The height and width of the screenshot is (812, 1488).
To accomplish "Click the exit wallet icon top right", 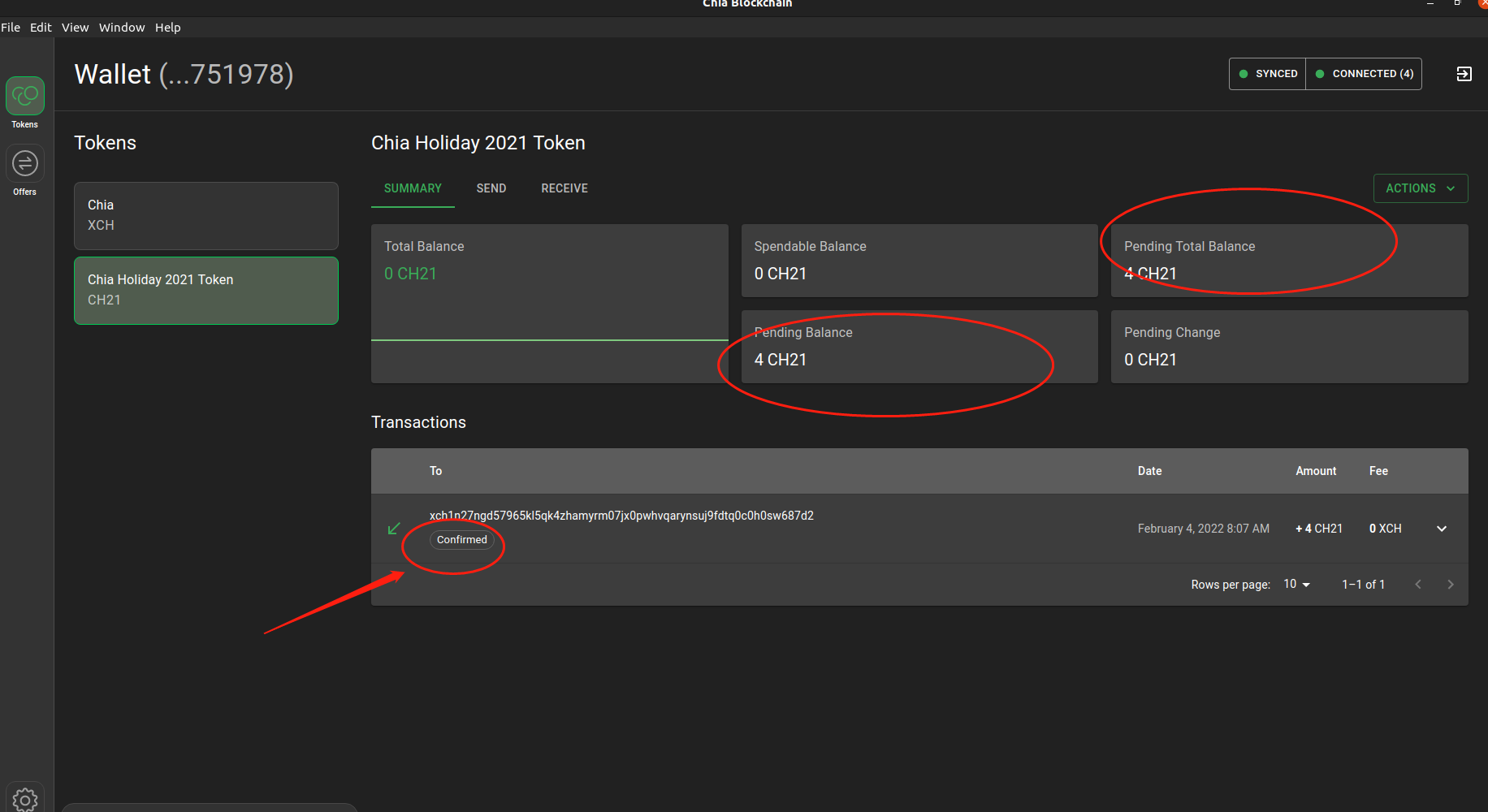I will (x=1464, y=74).
